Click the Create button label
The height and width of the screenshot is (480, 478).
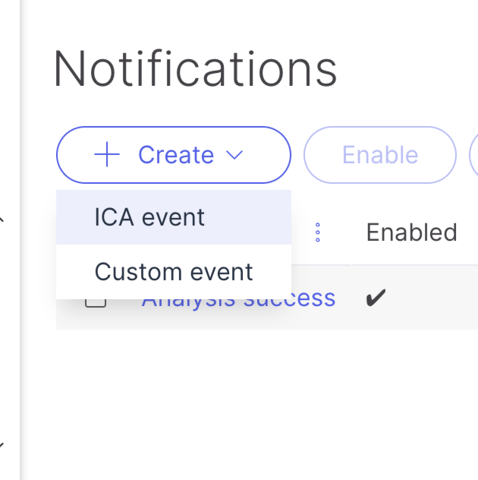tap(176, 155)
